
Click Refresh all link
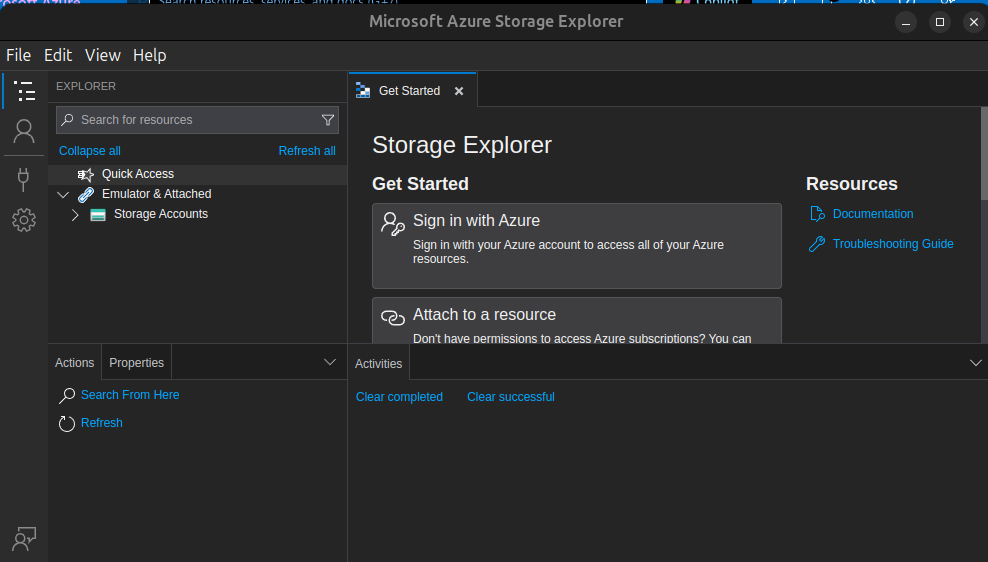coord(307,151)
